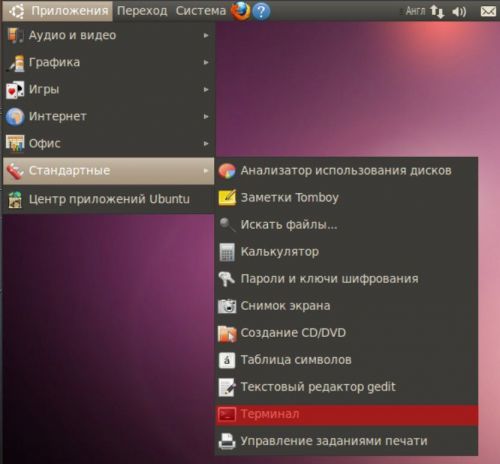The image size is (500, 464).
Task: Click the Офис category icon
Action: pos(15,144)
